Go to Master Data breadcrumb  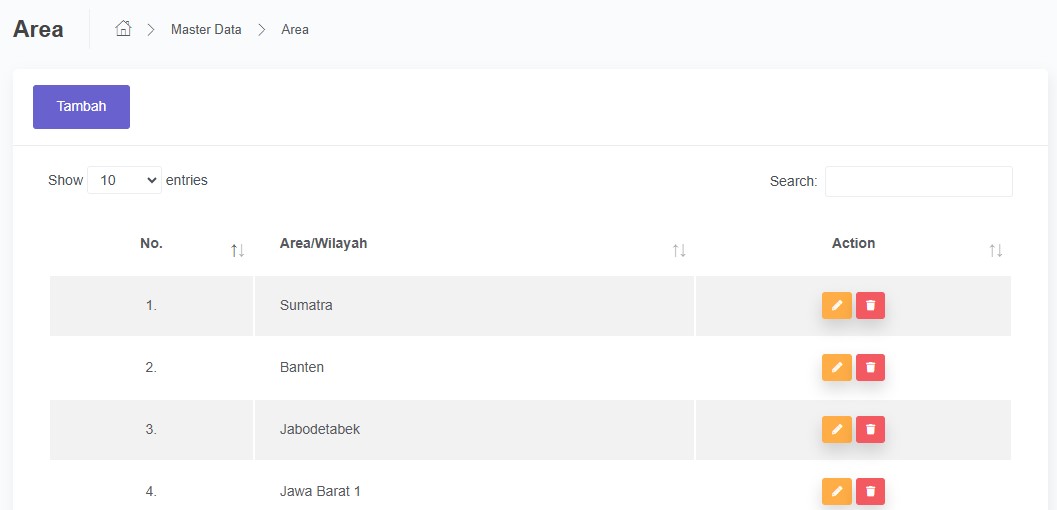coord(206,29)
